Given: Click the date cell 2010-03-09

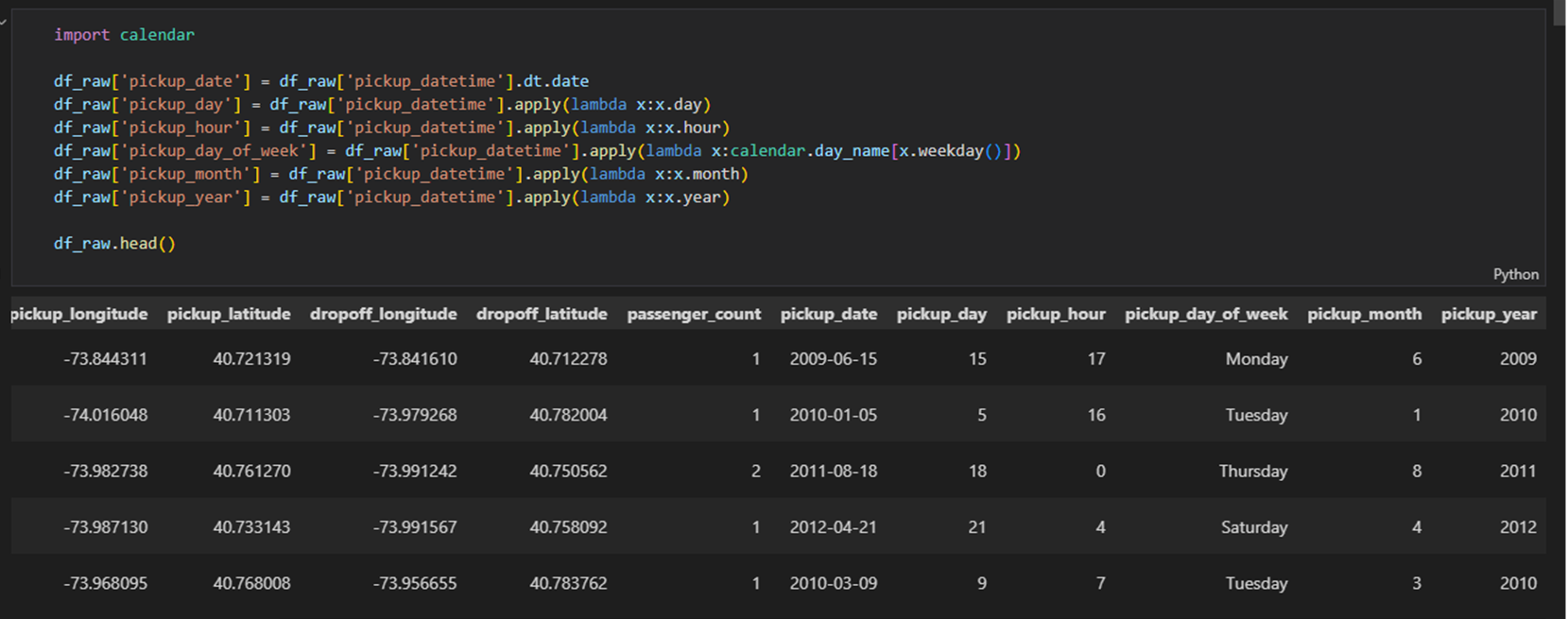Looking at the screenshot, I should 833,583.
